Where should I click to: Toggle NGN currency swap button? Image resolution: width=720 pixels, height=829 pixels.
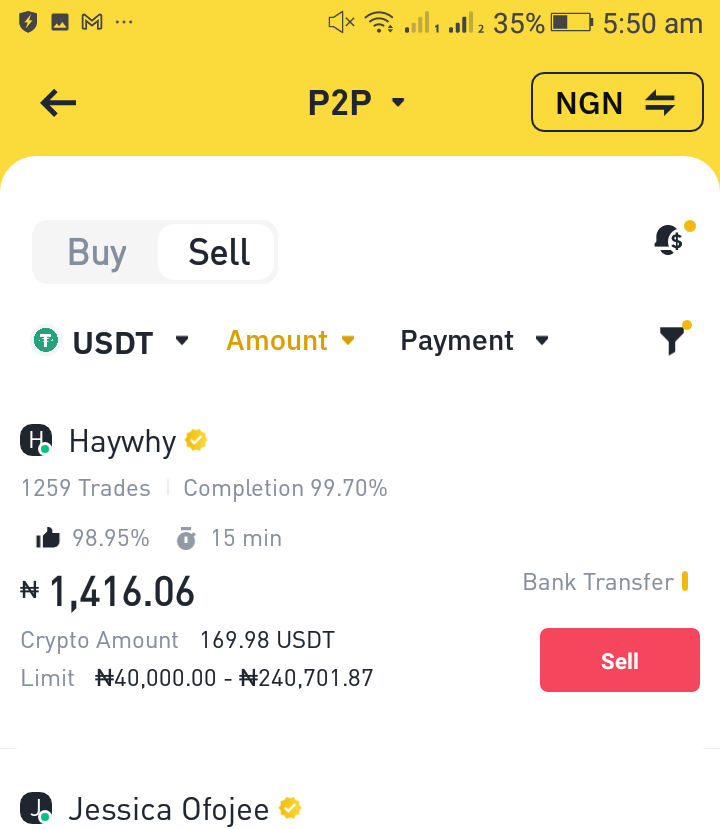click(617, 102)
